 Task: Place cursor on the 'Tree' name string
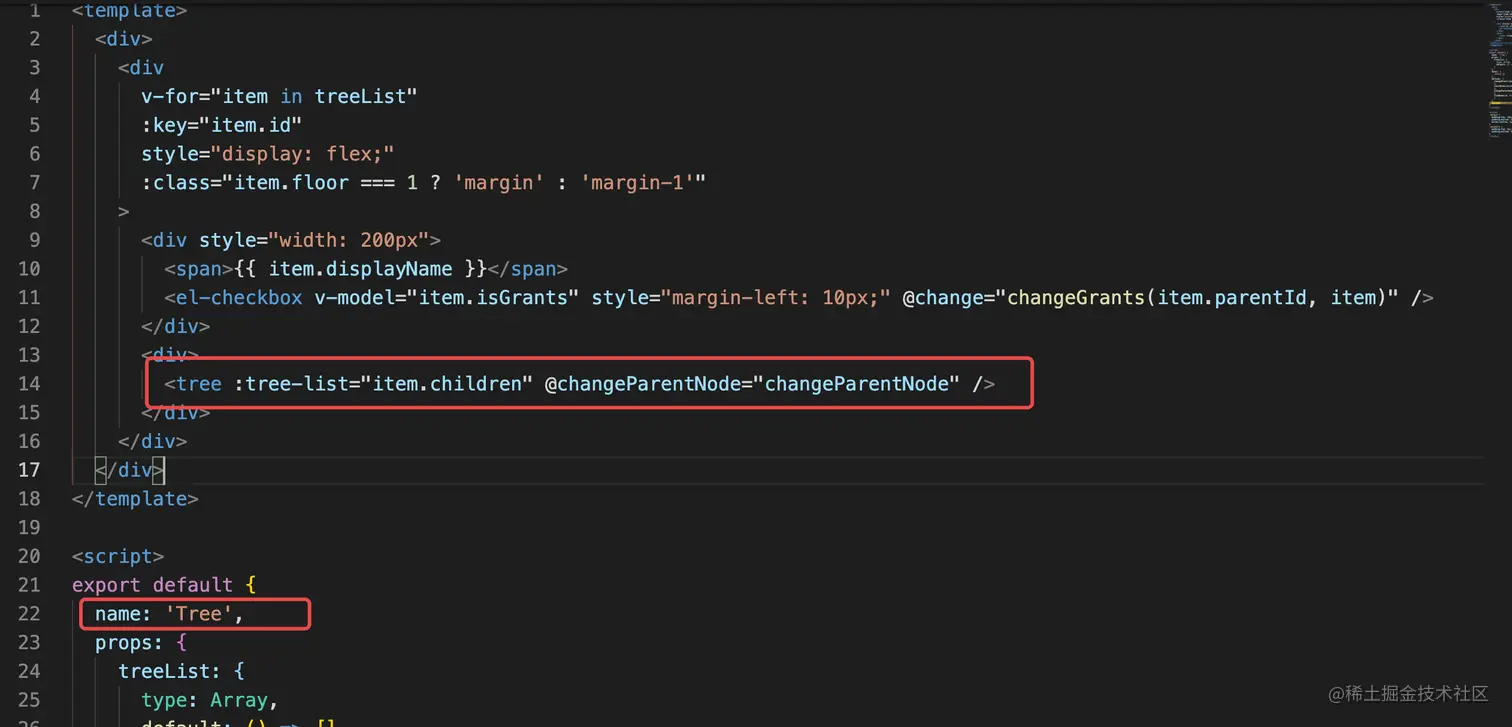click(x=199, y=614)
